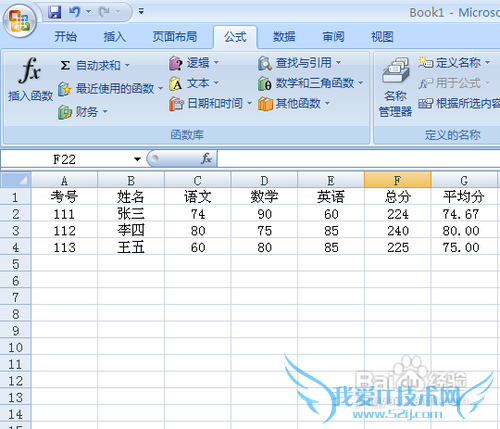The image size is (500, 429).
Task: Open the Office button menu
Action: point(20,21)
